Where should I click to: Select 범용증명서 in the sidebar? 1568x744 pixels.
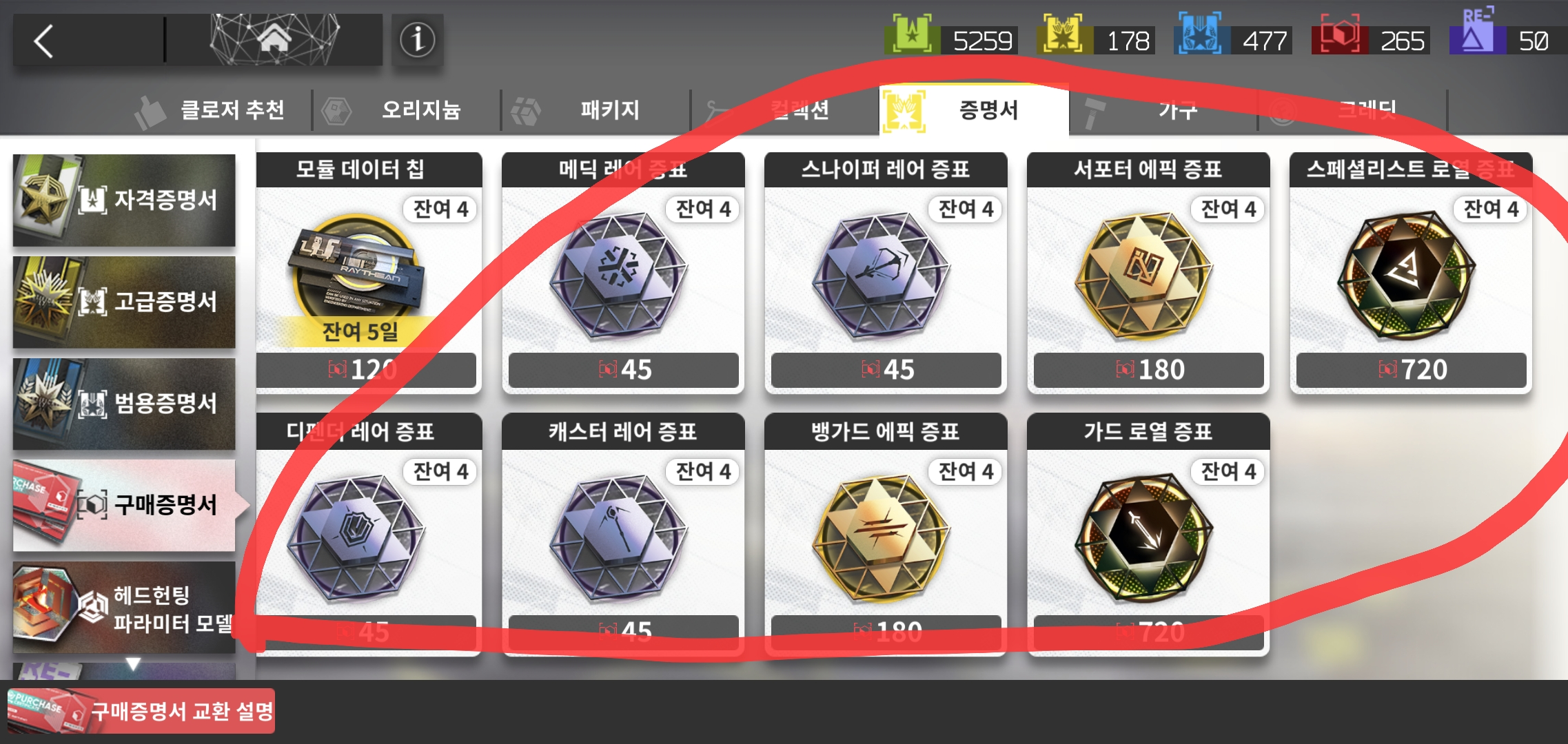pos(124,404)
